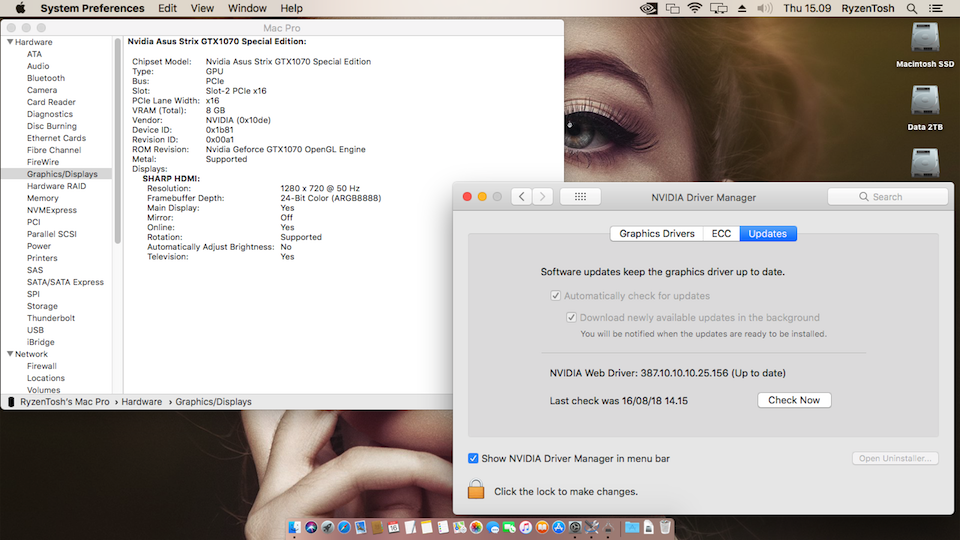Click the volume icon in the menu bar
The height and width of the screenshot is (540, 960).
(764, 8)
